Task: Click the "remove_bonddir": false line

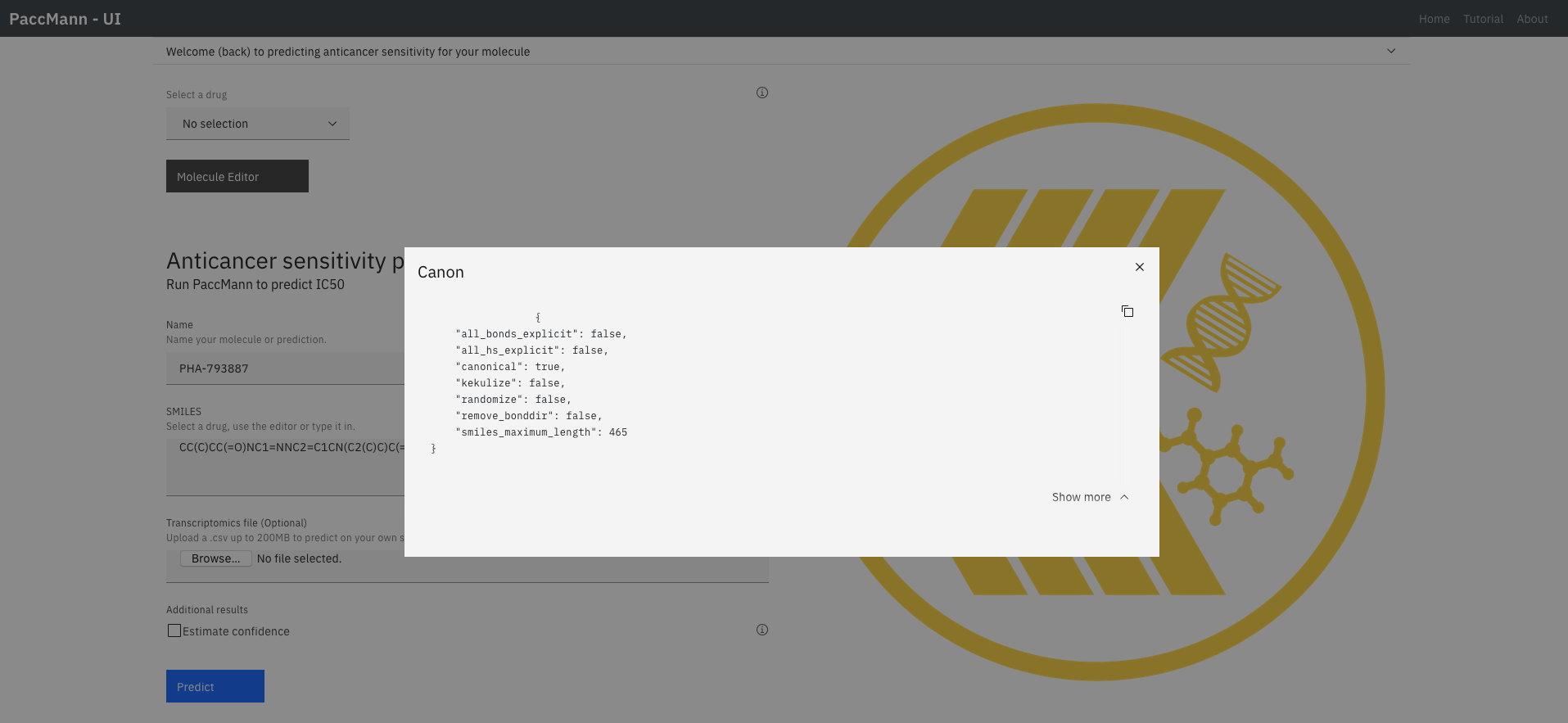Action: point(529,416)
